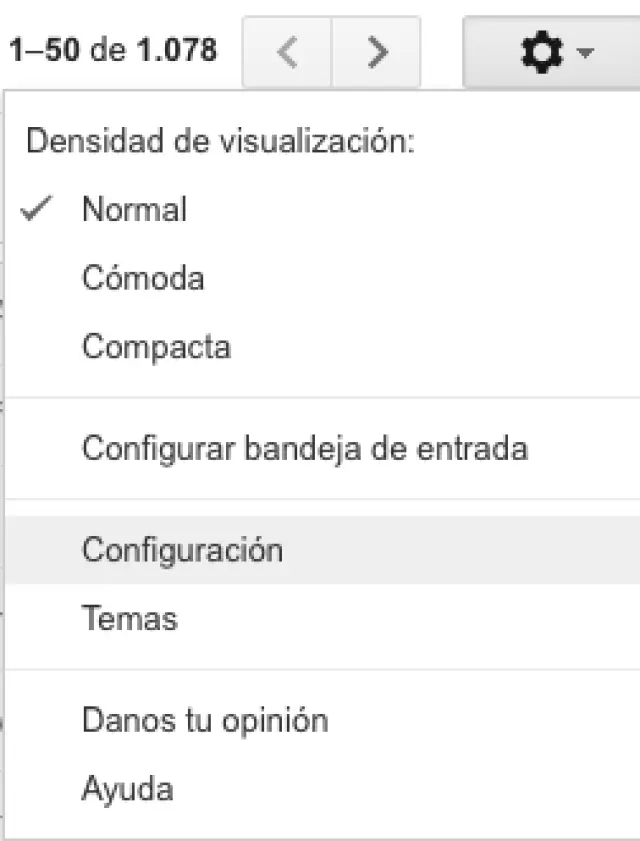
Task: Click the 1.078 total count text
Action: [x=176, y=50]
